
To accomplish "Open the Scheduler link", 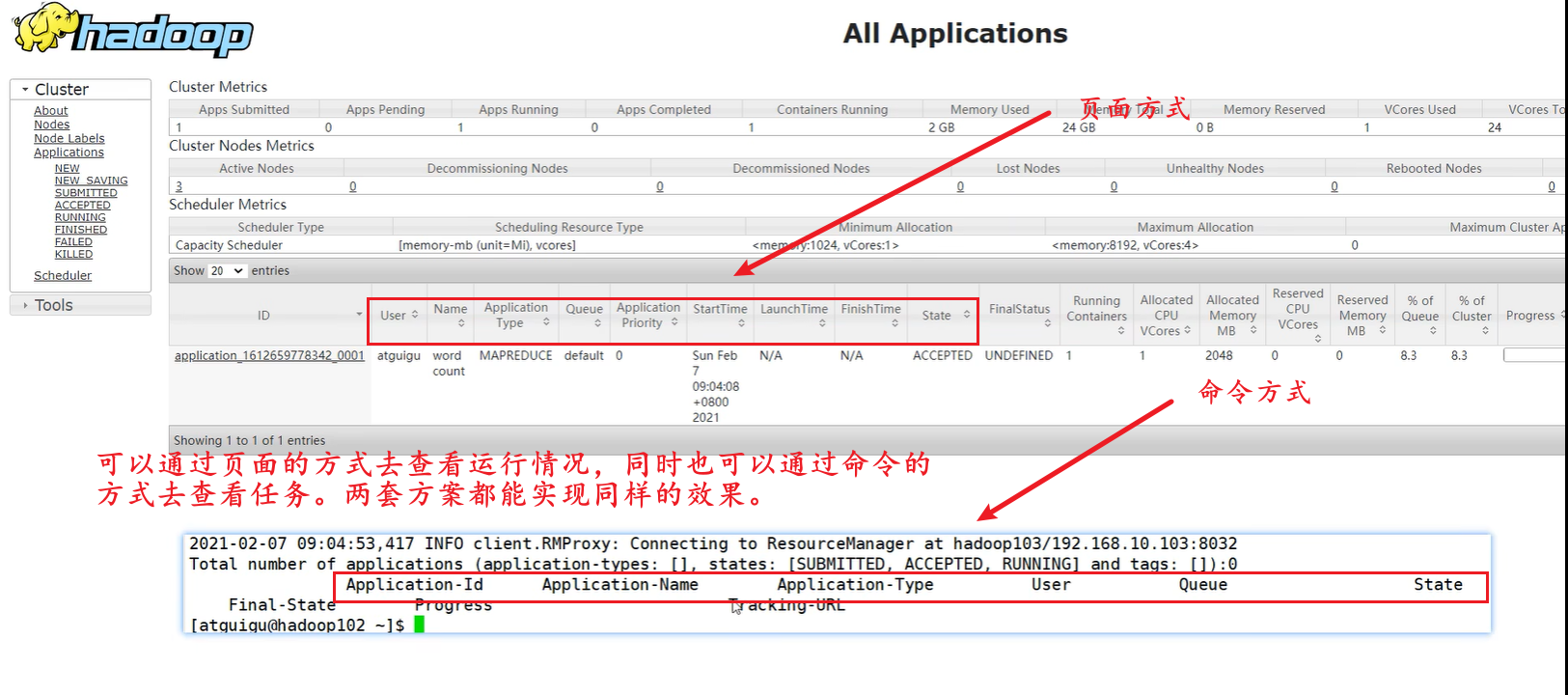I will tap(63, 275).
